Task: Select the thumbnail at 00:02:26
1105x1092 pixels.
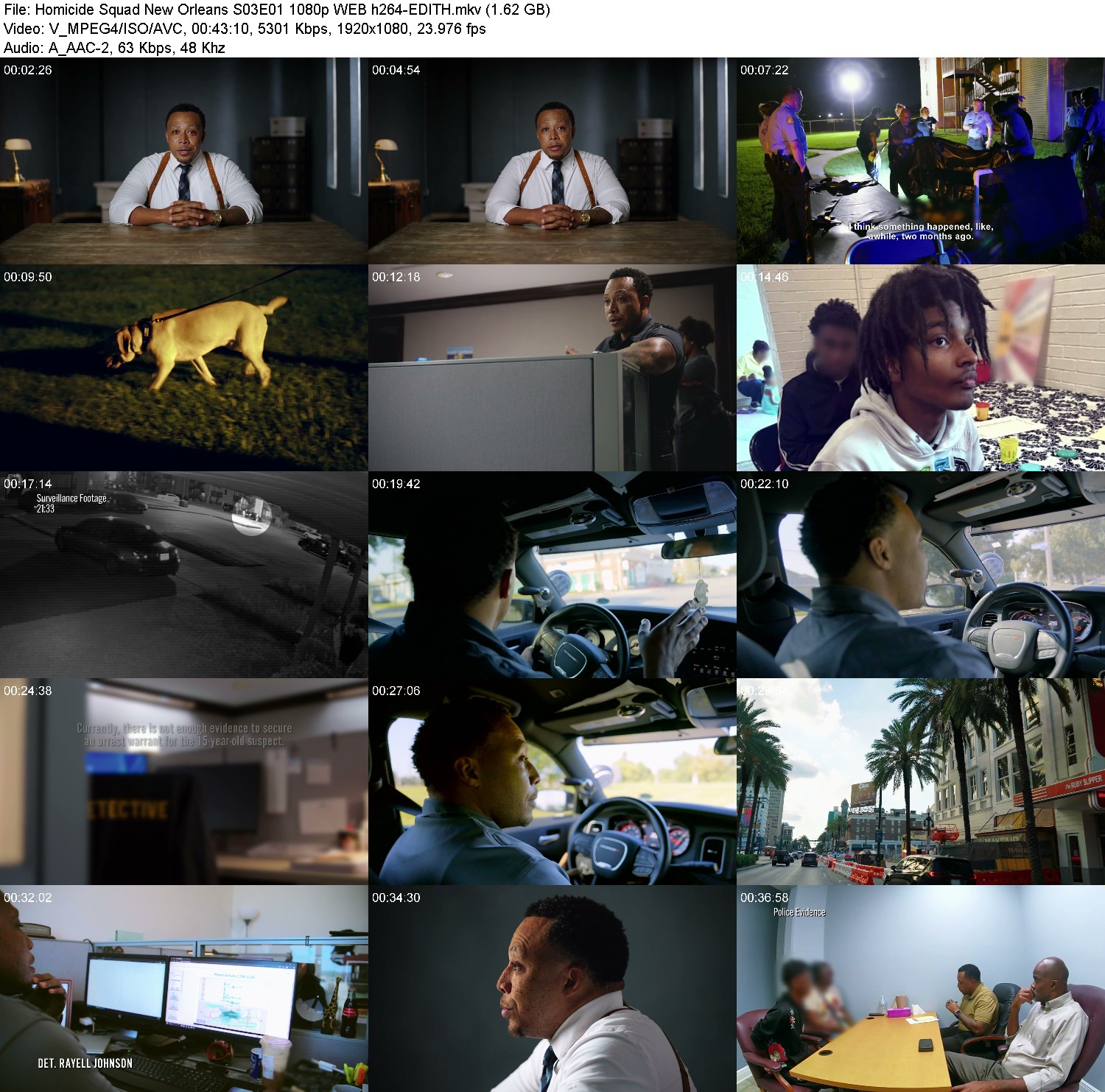Action: pyautogui.click(x=183, y=161)
